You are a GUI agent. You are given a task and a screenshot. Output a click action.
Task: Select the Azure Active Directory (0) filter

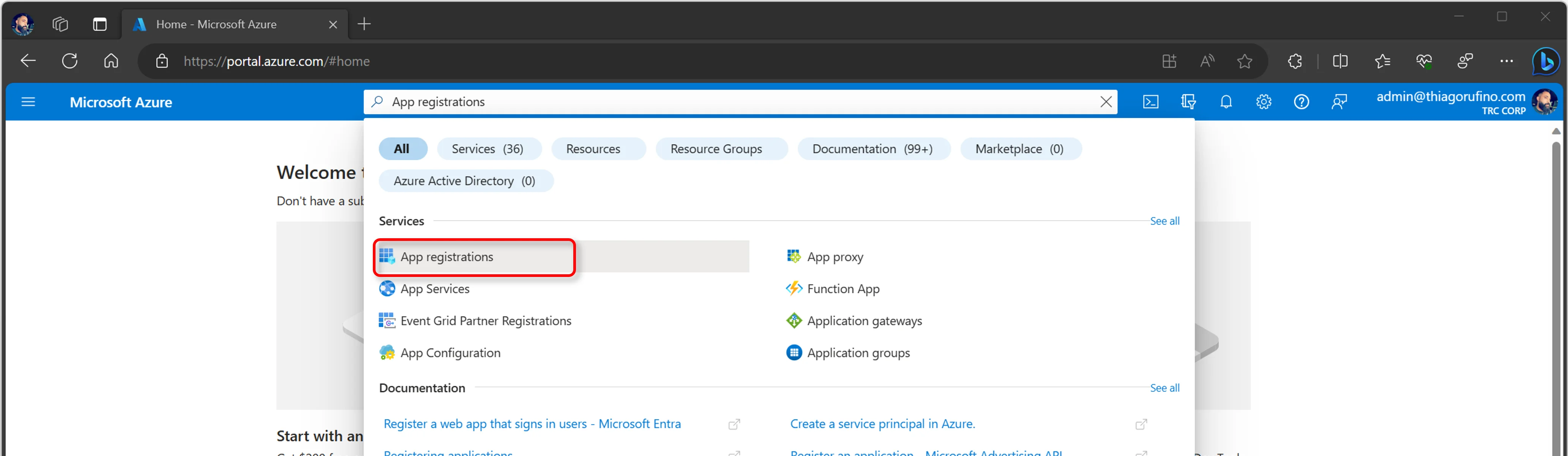(x=465, y=181)
